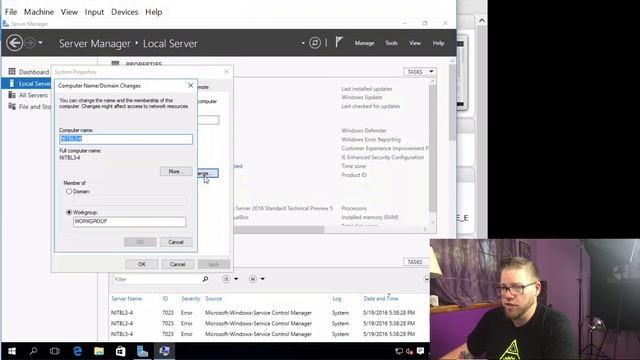Image resolution: width=640 pixels, height=360 pixels.
Task: Click the Server Manager forward arrow
Action: pos(30,43)
